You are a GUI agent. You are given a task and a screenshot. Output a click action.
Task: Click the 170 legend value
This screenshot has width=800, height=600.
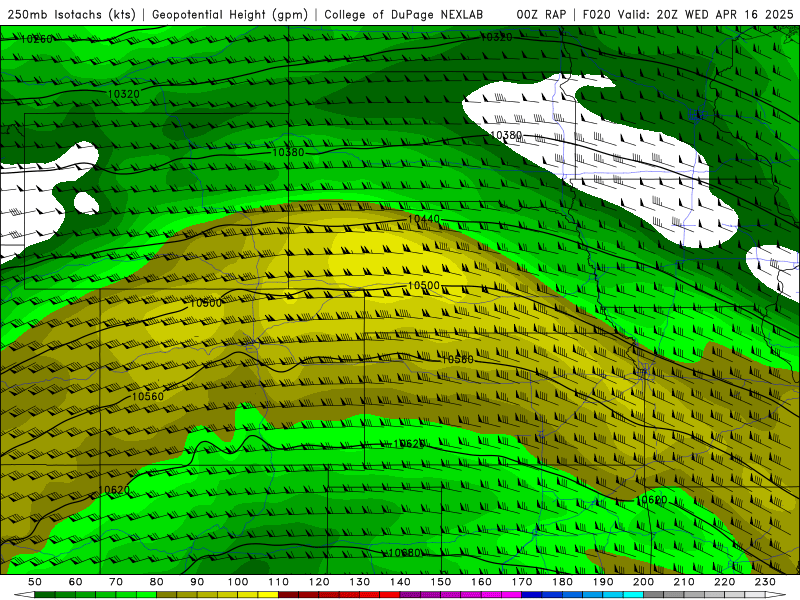point(522,582)
